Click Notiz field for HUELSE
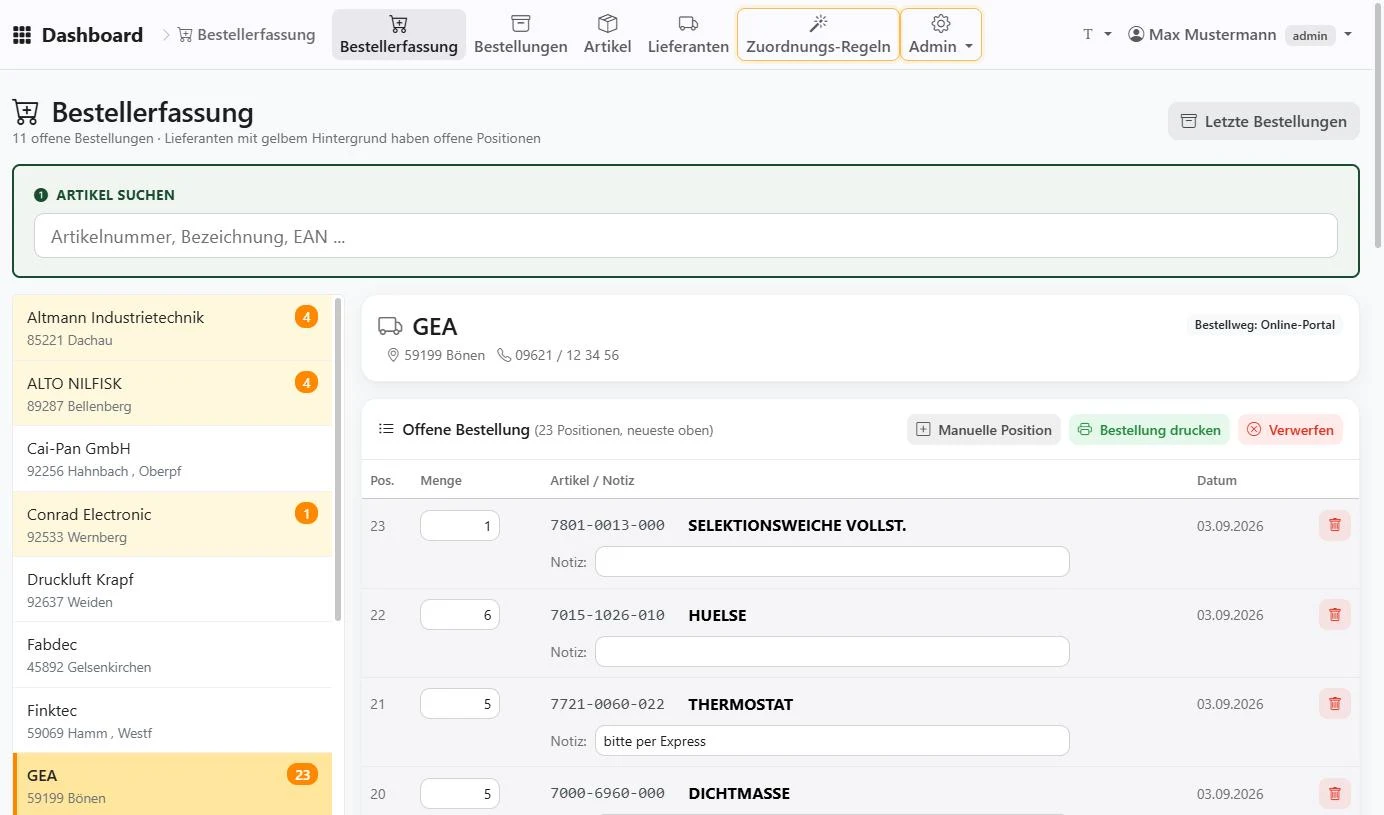The height and width of the screenshot is (815, 1384). coord(832,652)
